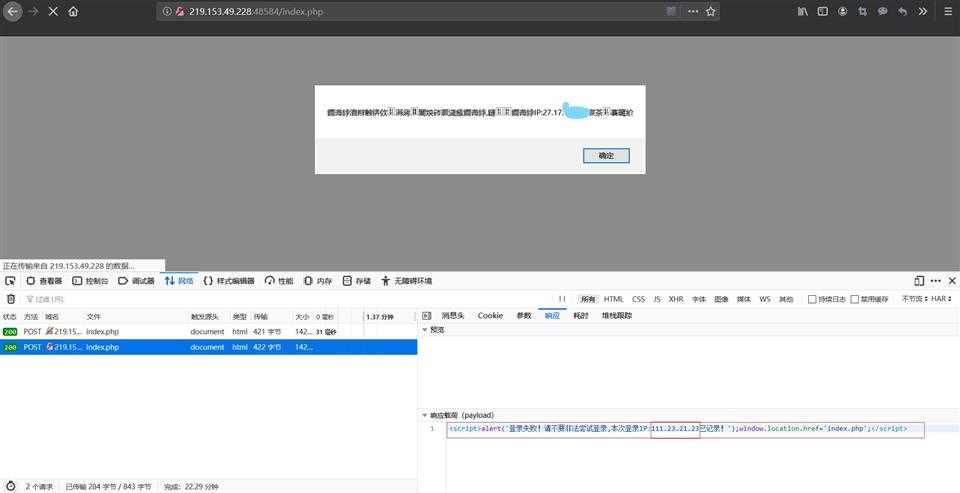Activate the element picker tool in devtools
Image resolution: width=960 pixels, height=493 pixels.
point(10,281)
